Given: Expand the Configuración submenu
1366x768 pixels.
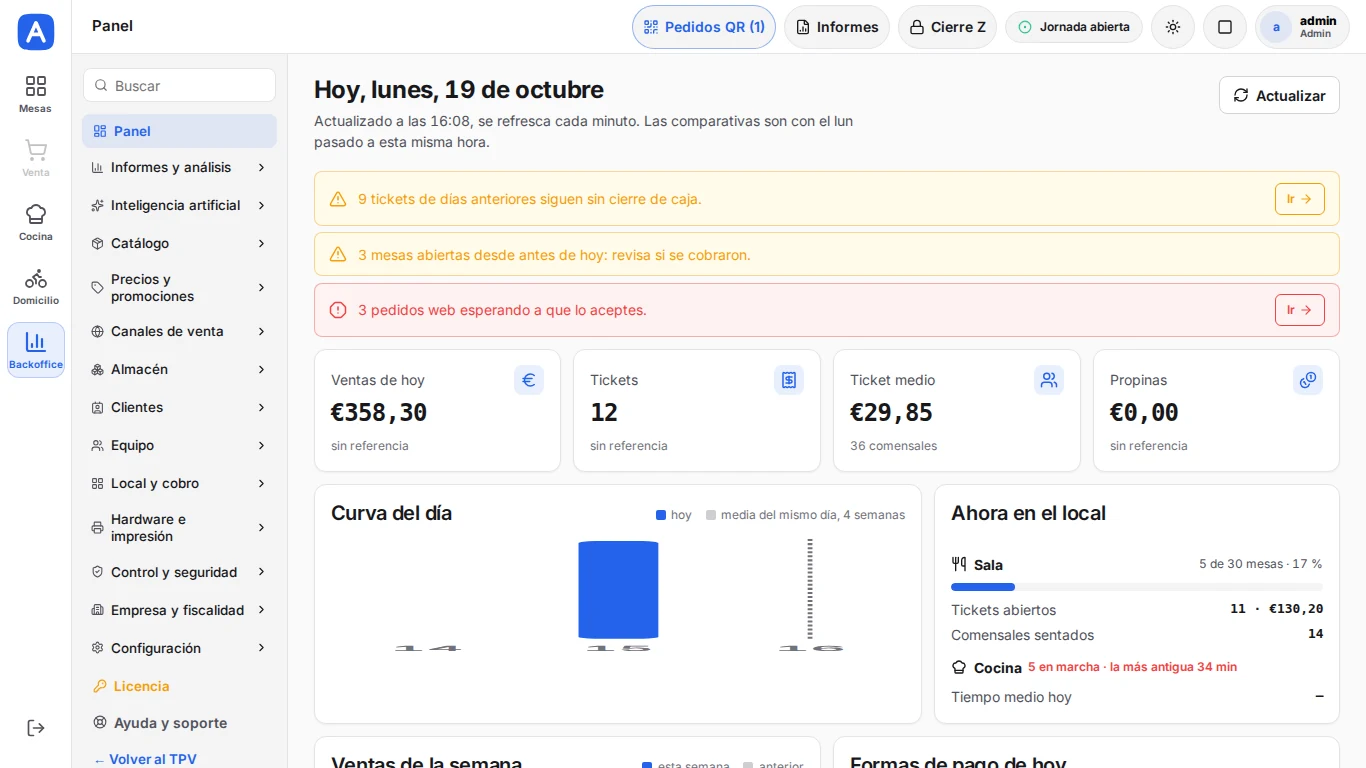Looking at the screenshot, I should pos(179,648).
